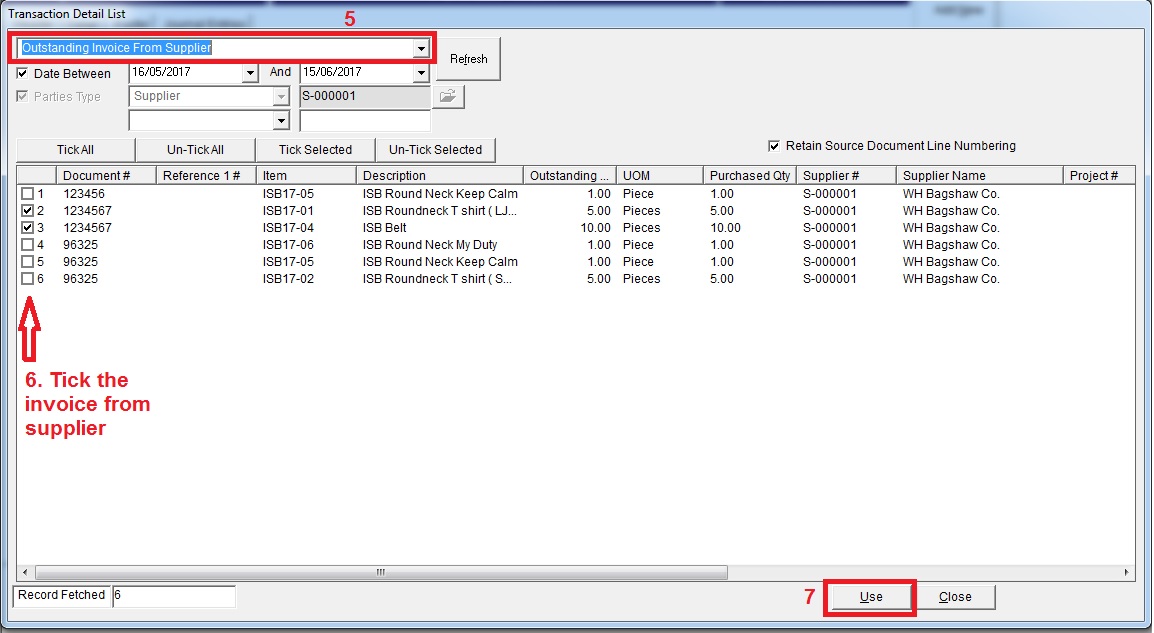Click the Record Fetched value field
This screenshot has height=633, width=1154.
173,596
